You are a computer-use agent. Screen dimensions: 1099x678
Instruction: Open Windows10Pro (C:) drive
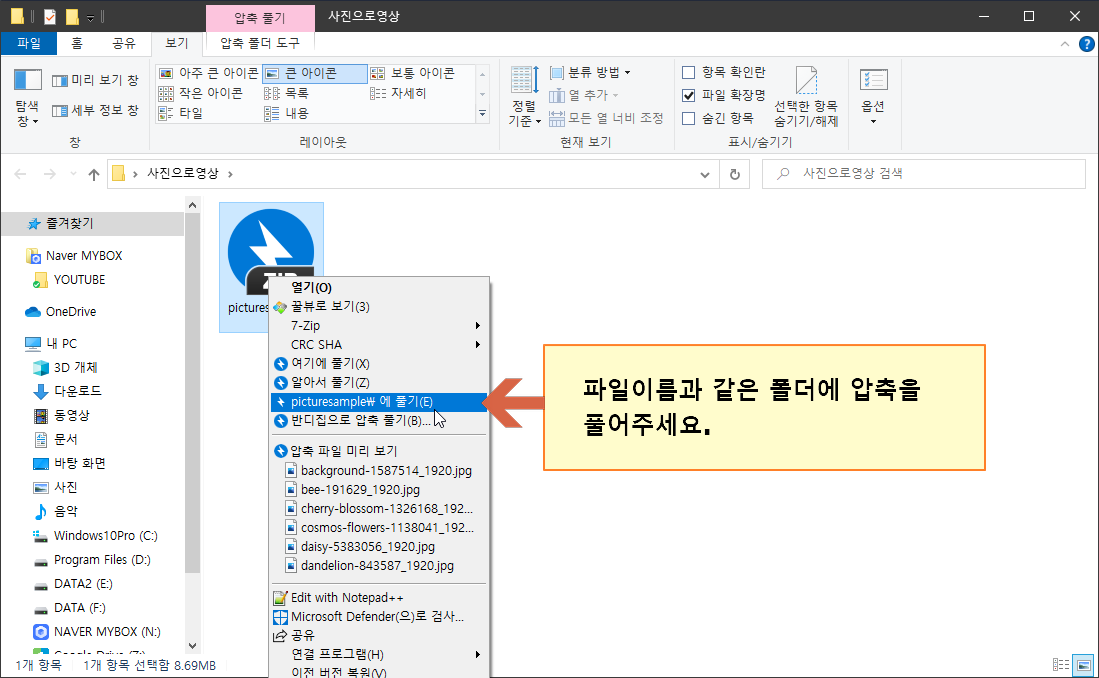tap(96, 536)
